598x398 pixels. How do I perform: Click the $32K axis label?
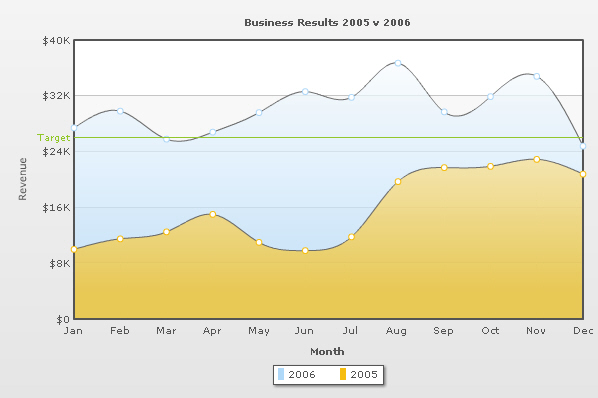point(56,95)
